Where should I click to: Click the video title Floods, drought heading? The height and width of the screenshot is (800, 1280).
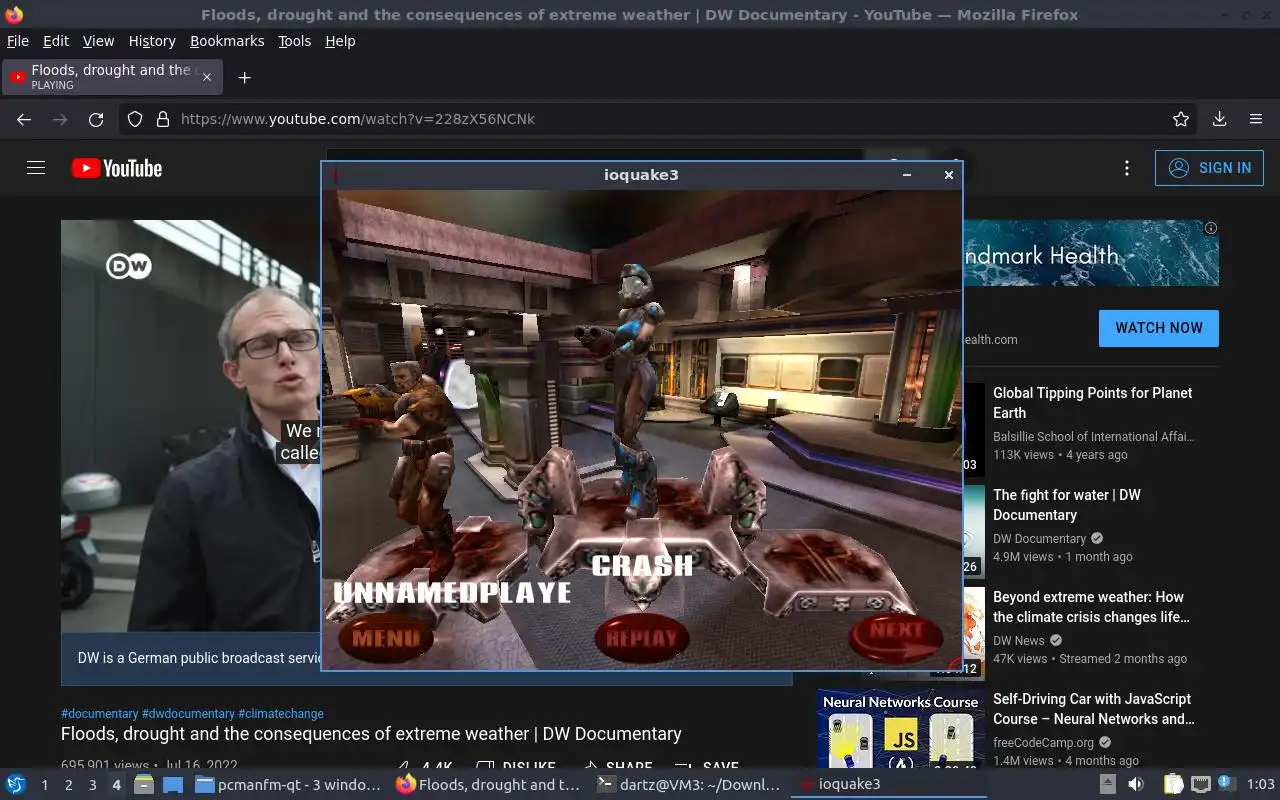click(371, 734)
